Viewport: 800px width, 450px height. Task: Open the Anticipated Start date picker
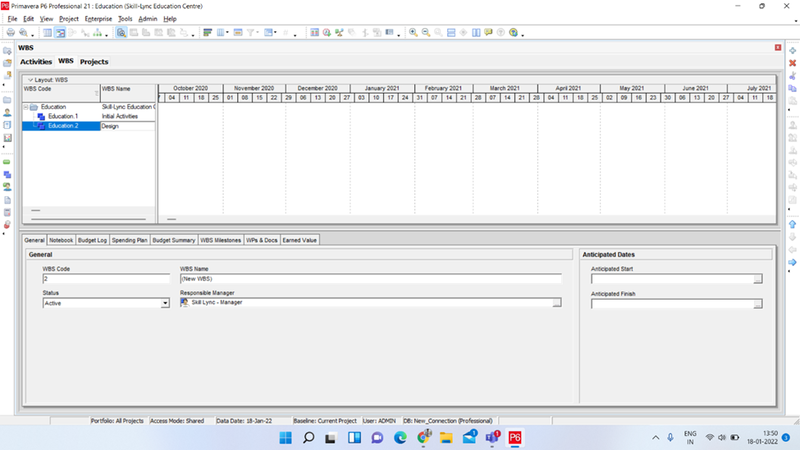pyautogui.click(x=758, y=279)
